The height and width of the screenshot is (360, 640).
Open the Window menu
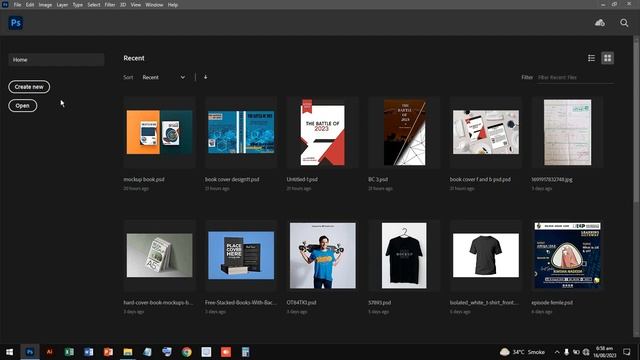154,5
